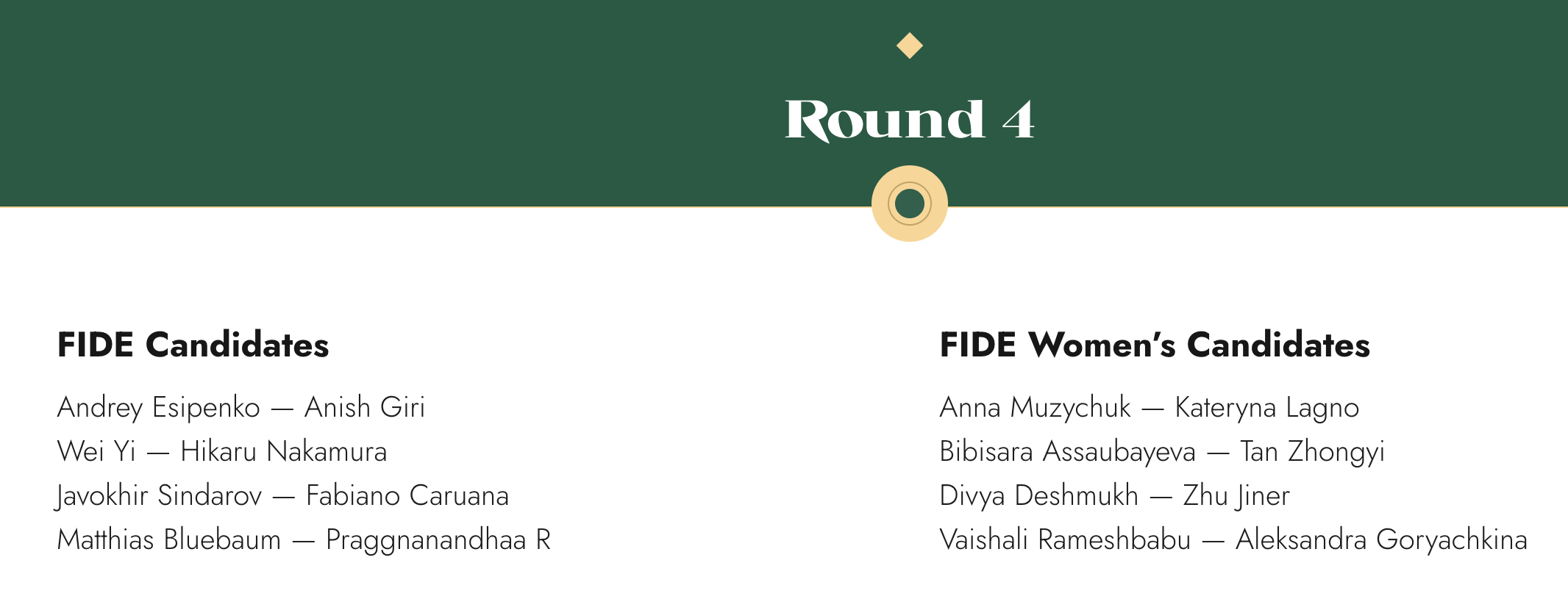Click Vaishali Rameshbabu's name
1568x610 pixels.
click(1065, 540)
